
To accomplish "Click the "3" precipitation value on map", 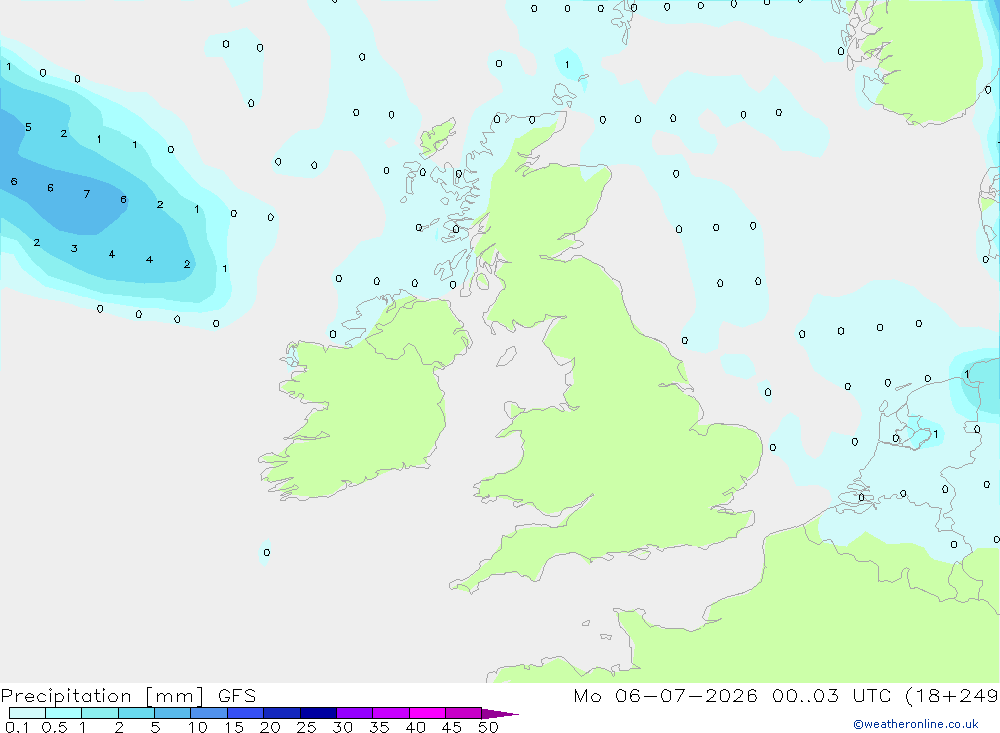I will point(74,249).
